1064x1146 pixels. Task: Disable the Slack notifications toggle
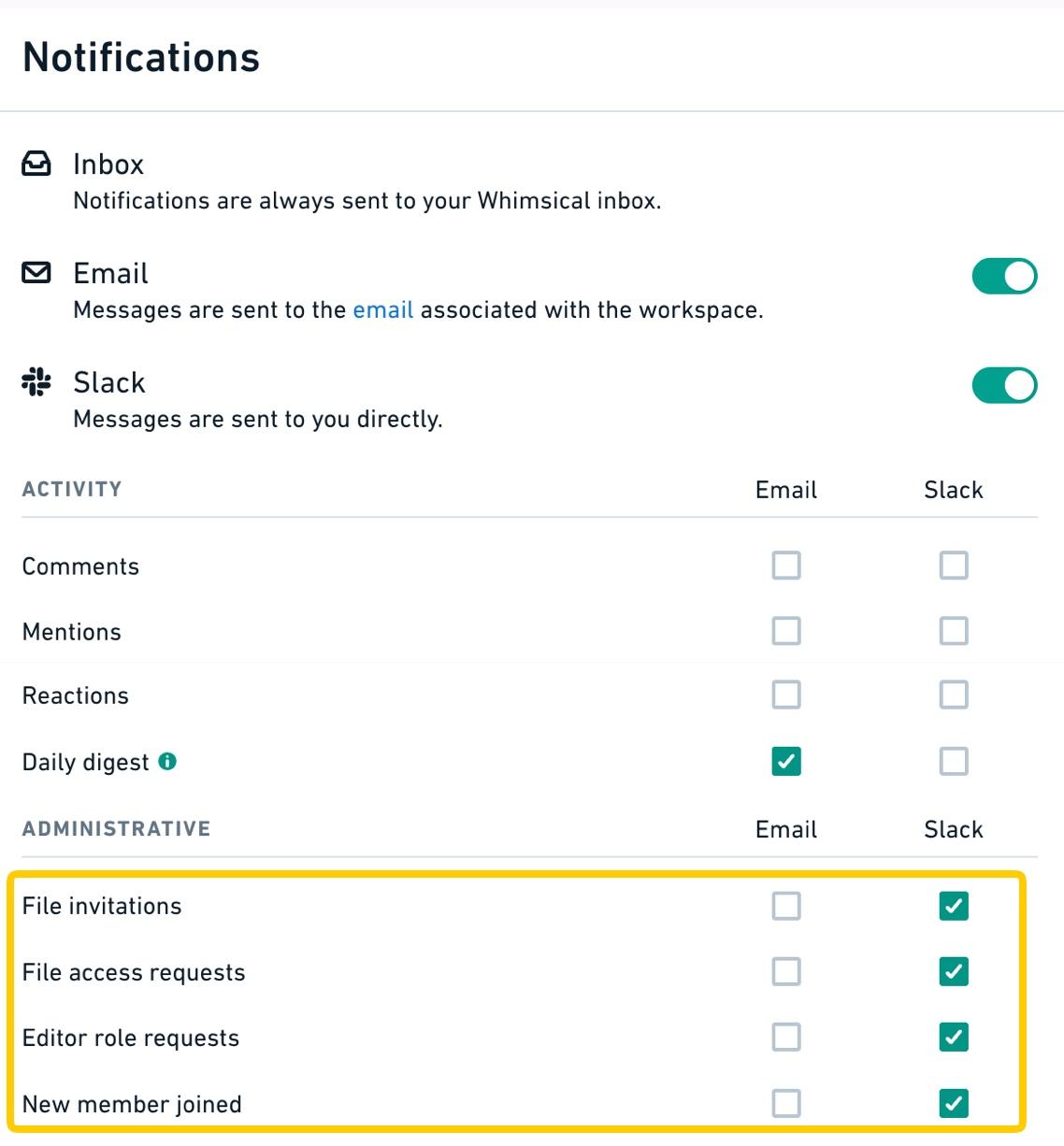1004,385
